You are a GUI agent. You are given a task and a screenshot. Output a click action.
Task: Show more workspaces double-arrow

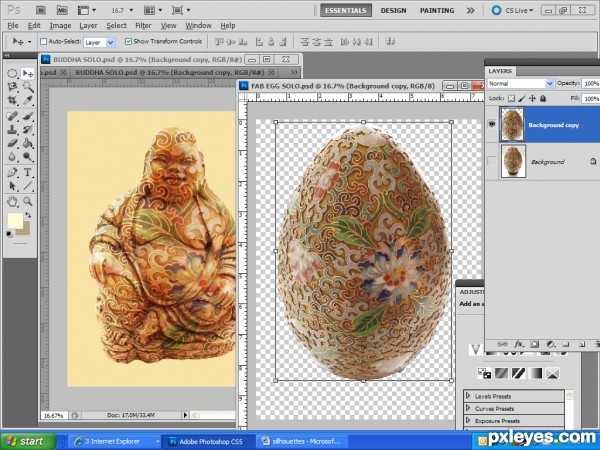pyautogui.click(x=470, y=10)
